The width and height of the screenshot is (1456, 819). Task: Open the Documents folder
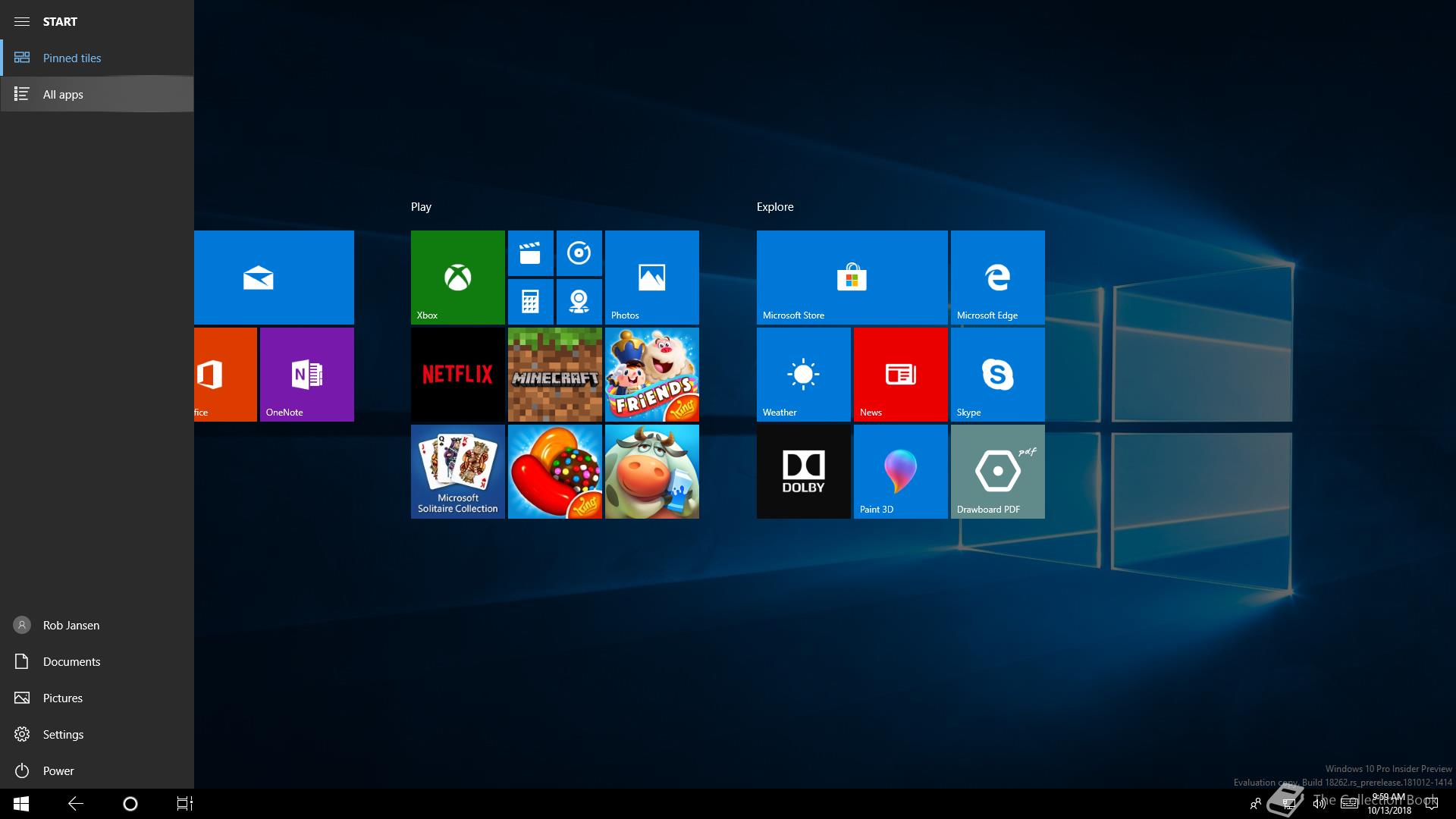(97, 661)
